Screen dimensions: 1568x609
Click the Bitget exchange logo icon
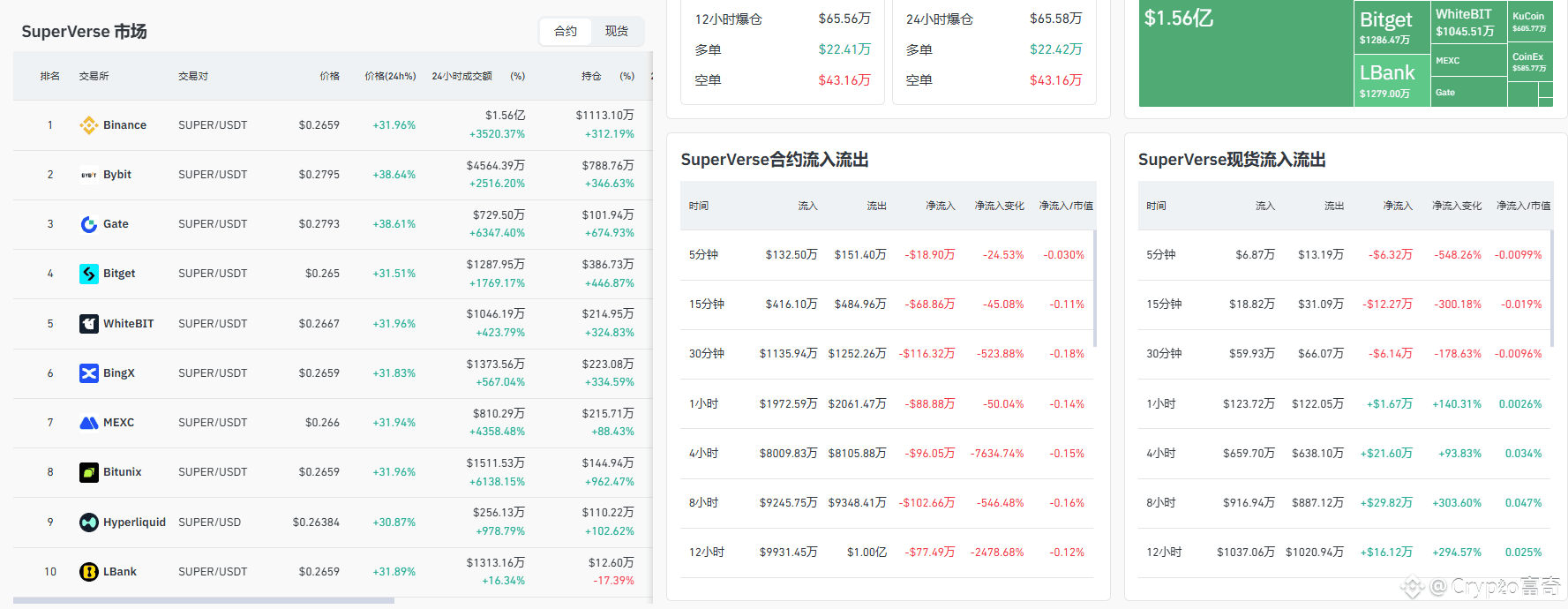click(x=88, y=274)
